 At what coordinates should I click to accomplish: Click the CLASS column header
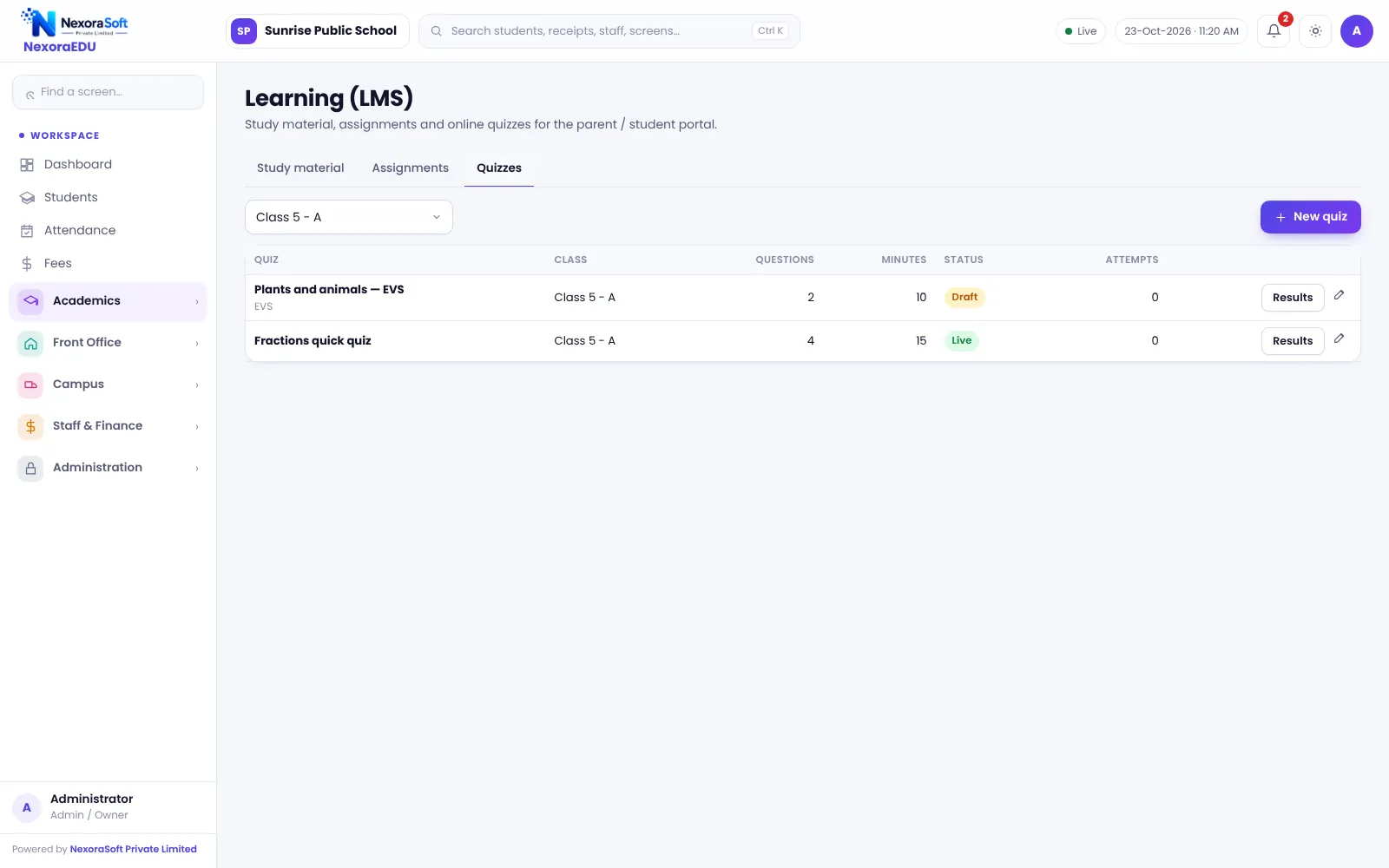click(x=570, y=260)
